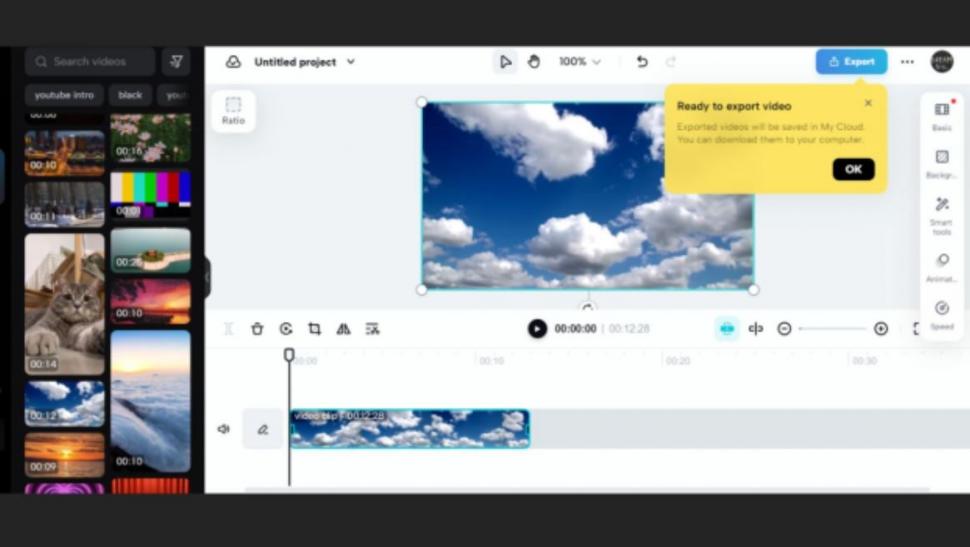Click the split clip icon in timeline toolbar
Image resolution: width=970 pixels, height=547 pixels.
228,329
